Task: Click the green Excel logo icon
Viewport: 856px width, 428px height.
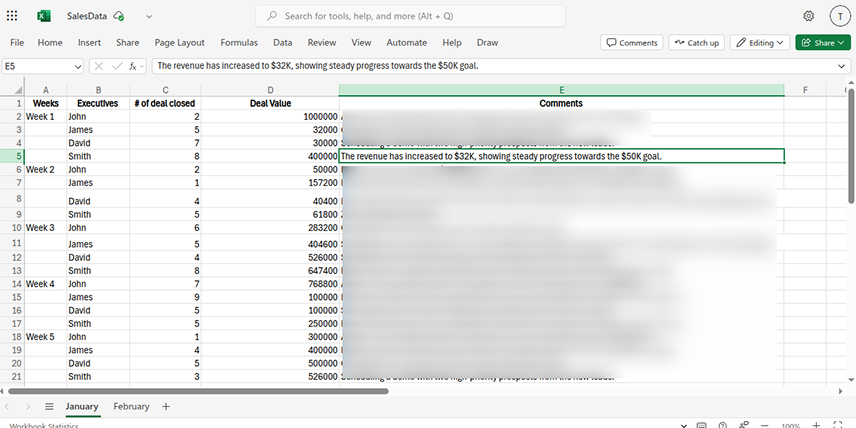Action: coord(44,16)
